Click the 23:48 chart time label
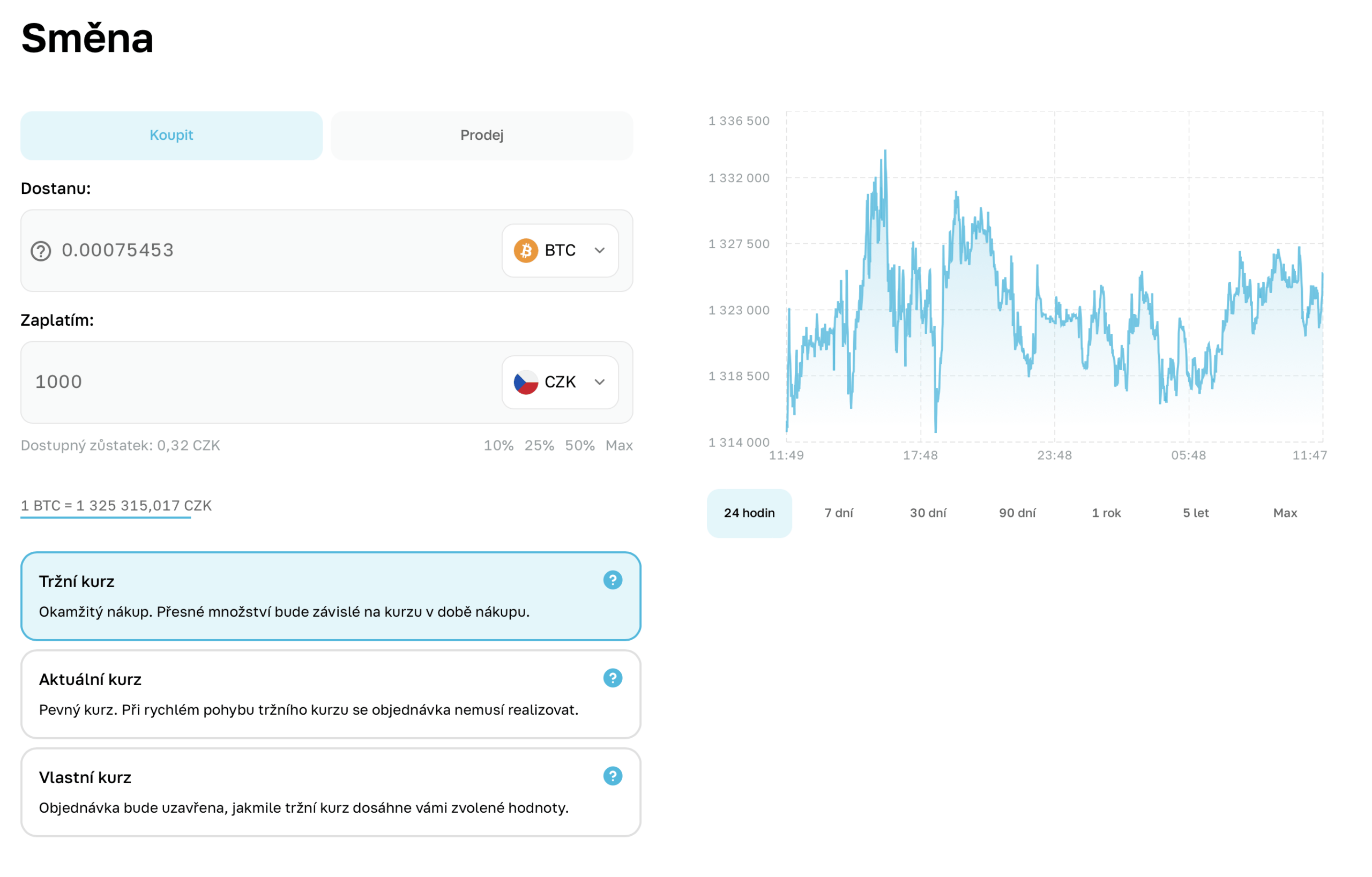1372x877 pixels. pos(1055,455)
